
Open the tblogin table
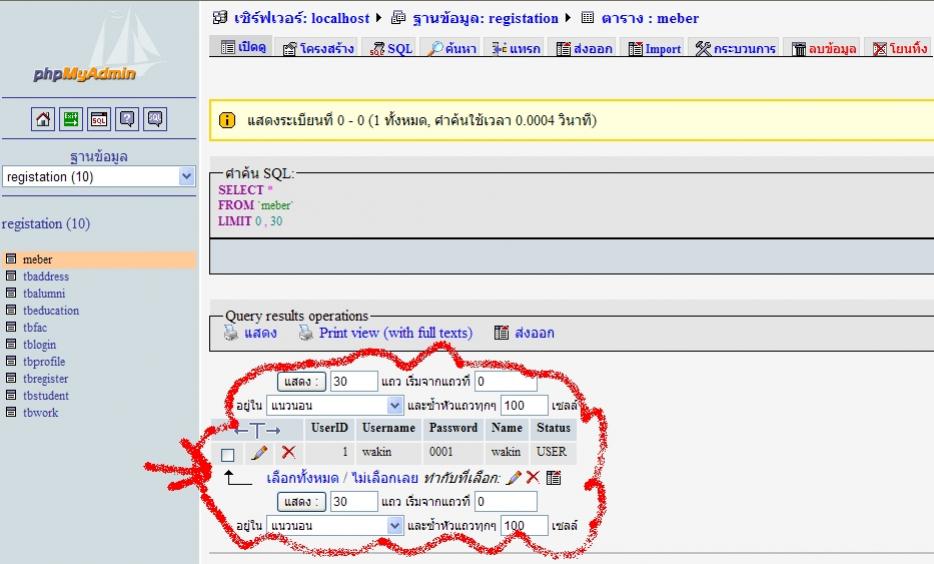(39, 344)
